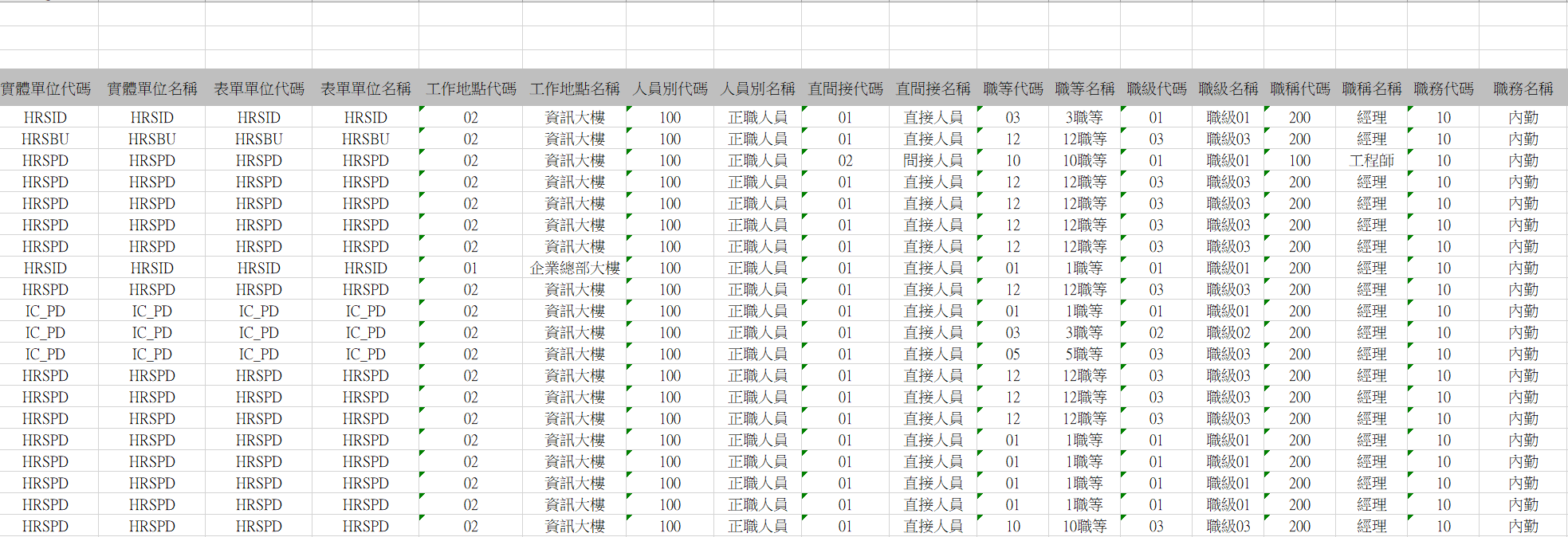Select the 工作地點代碼 header cell
Screen dimensions: 1568x537
click(470, 88)
